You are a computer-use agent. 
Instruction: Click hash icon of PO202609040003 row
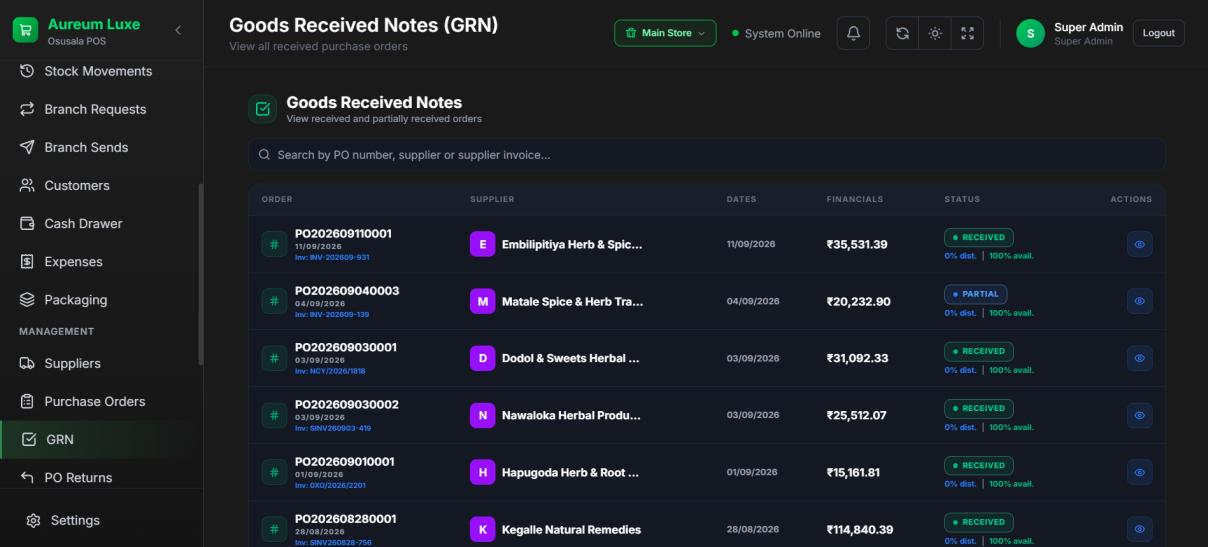coord(274,301)
